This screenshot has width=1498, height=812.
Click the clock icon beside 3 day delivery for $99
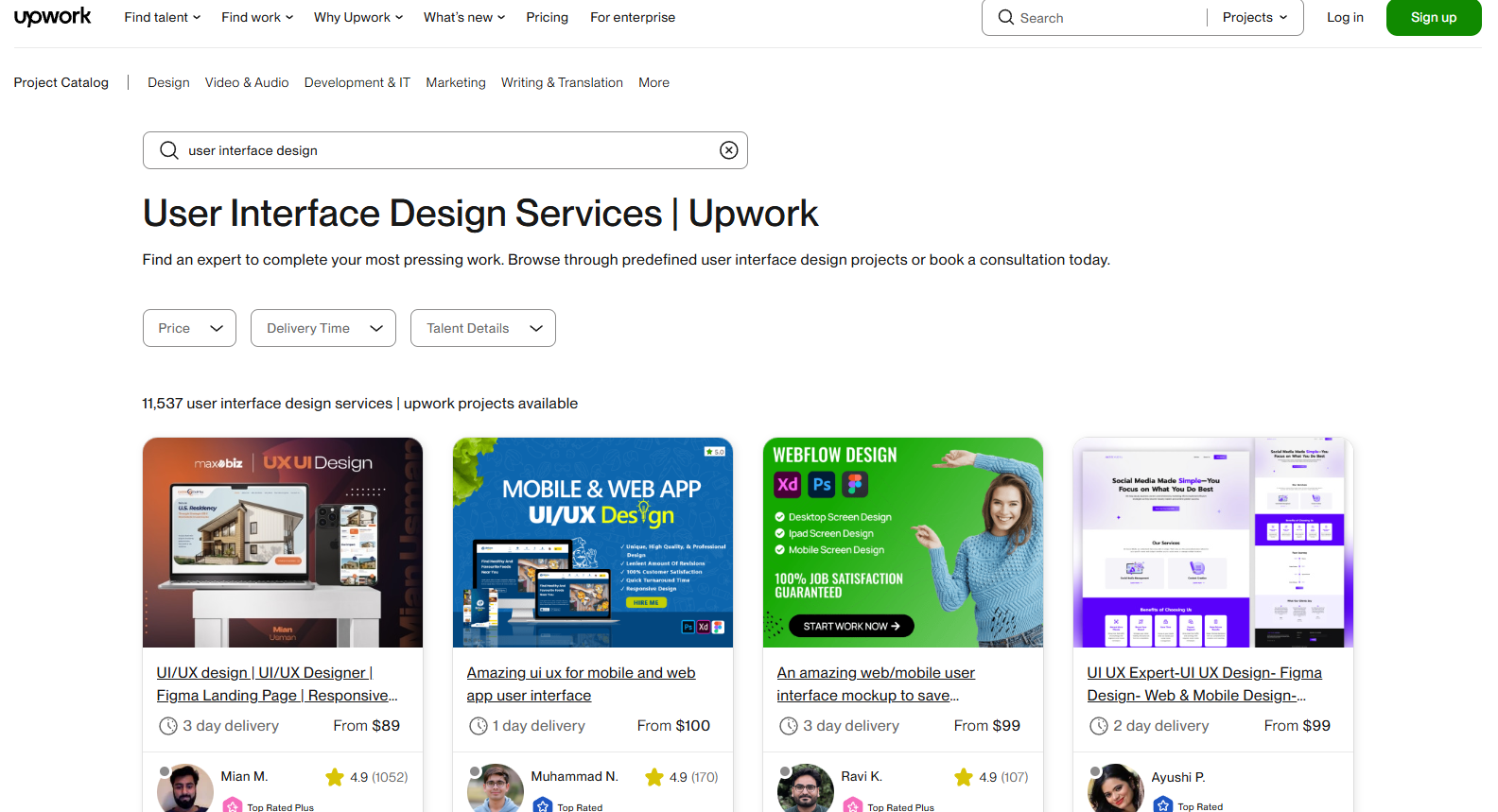(x=788, y=726)
